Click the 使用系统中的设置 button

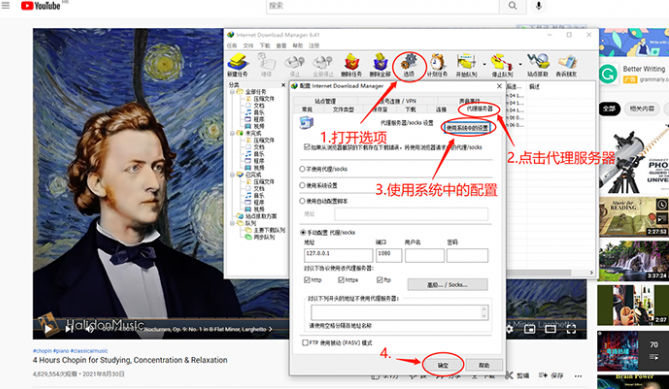[468, 128]
